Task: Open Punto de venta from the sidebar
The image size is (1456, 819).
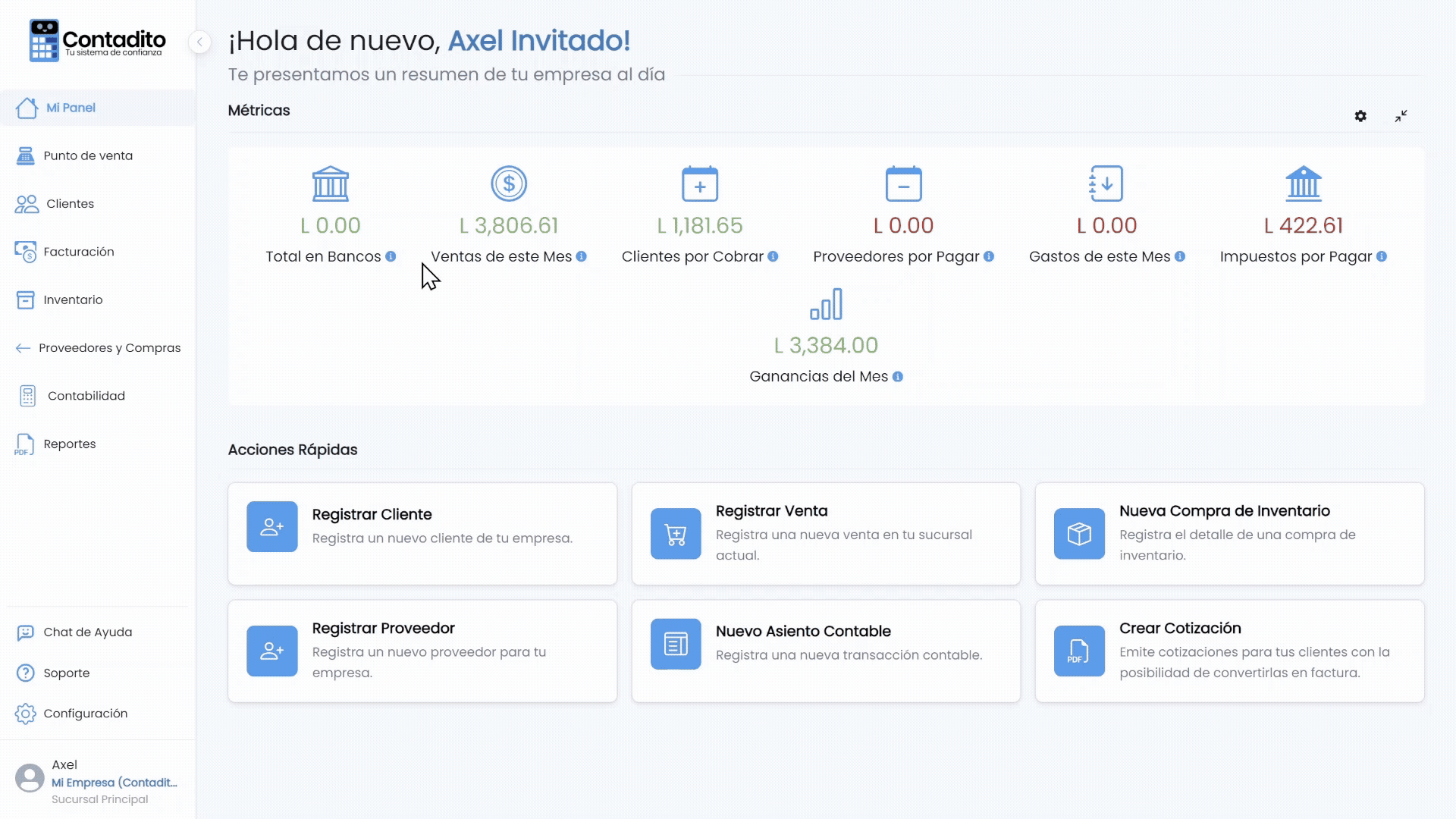Action: 98,155
